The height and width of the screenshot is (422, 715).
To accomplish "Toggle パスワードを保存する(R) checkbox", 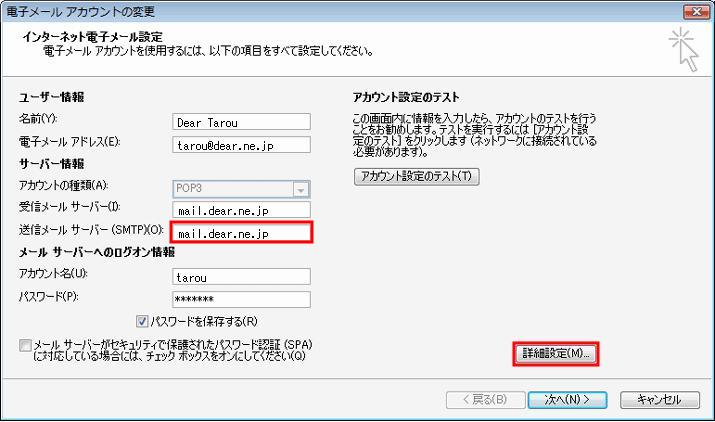I will 142,321.
